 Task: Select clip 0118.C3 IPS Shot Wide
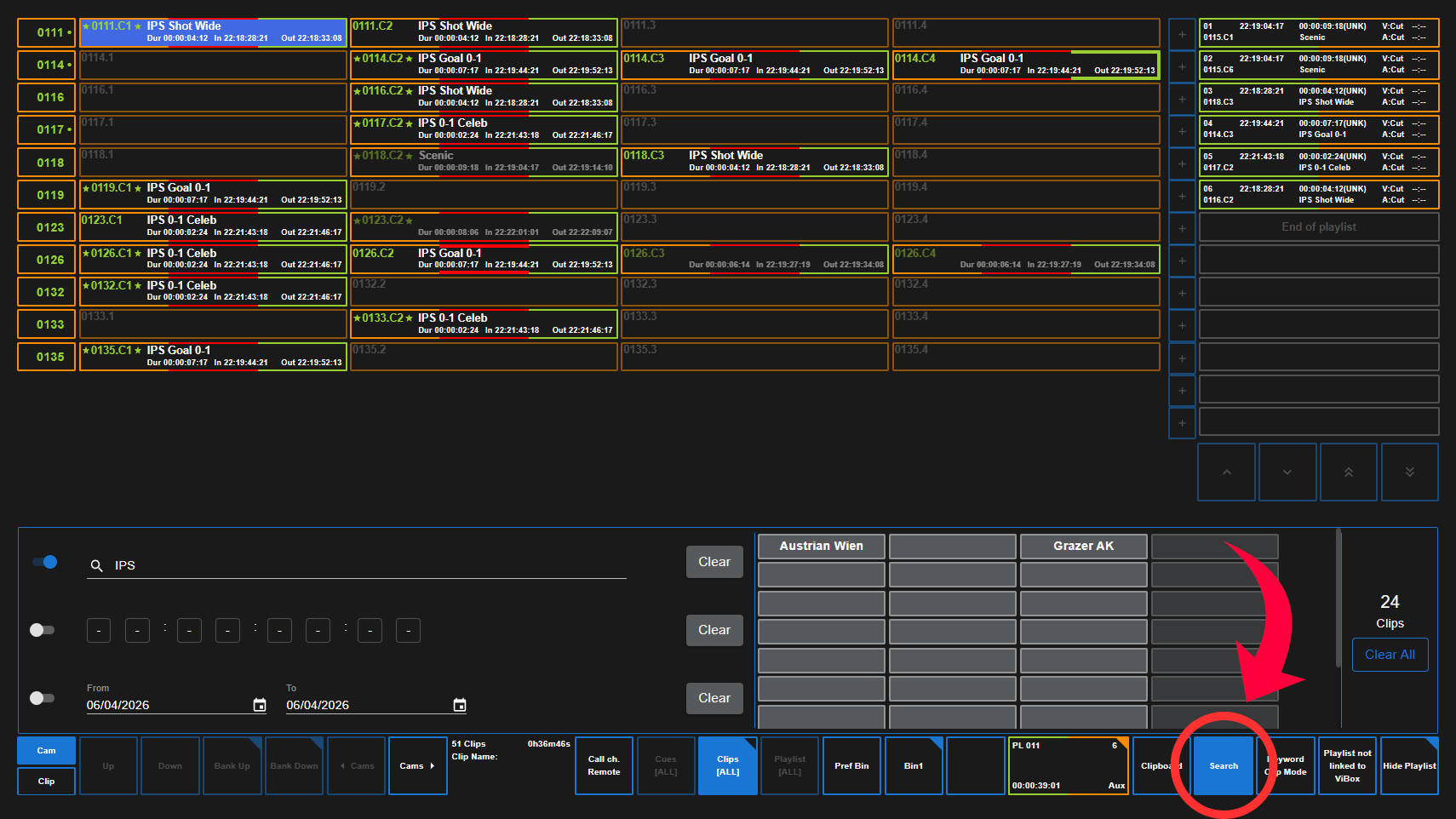pos(754,162)
